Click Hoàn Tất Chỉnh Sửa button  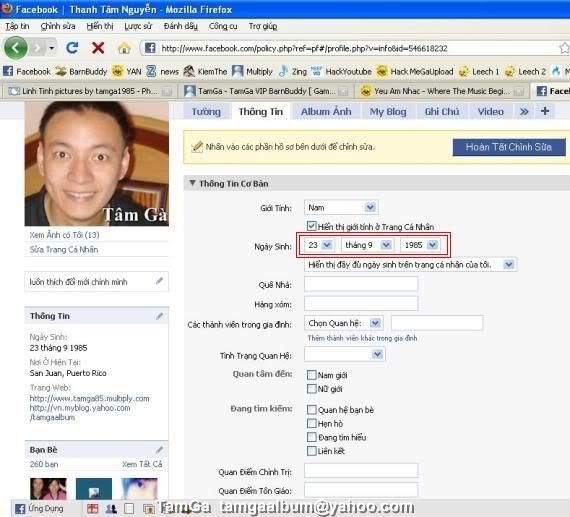509,147
